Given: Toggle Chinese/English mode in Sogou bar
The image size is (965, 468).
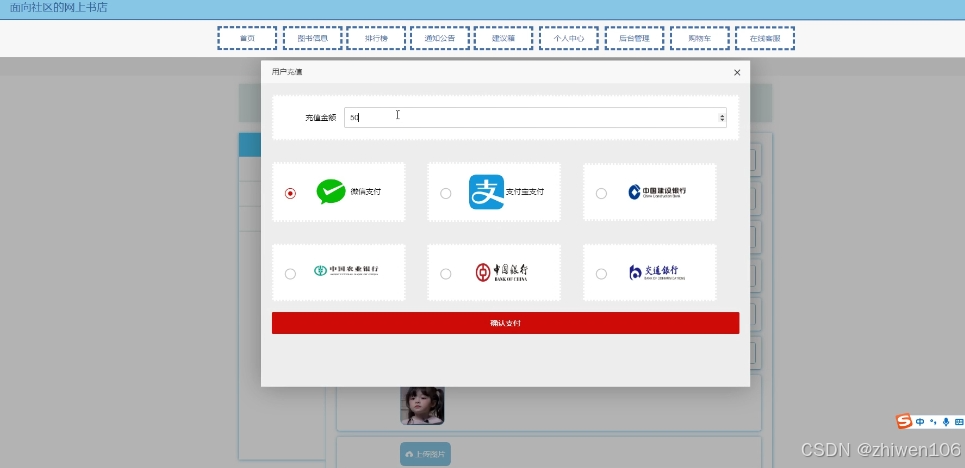Looking at the screenshot, I should [920, 422].
